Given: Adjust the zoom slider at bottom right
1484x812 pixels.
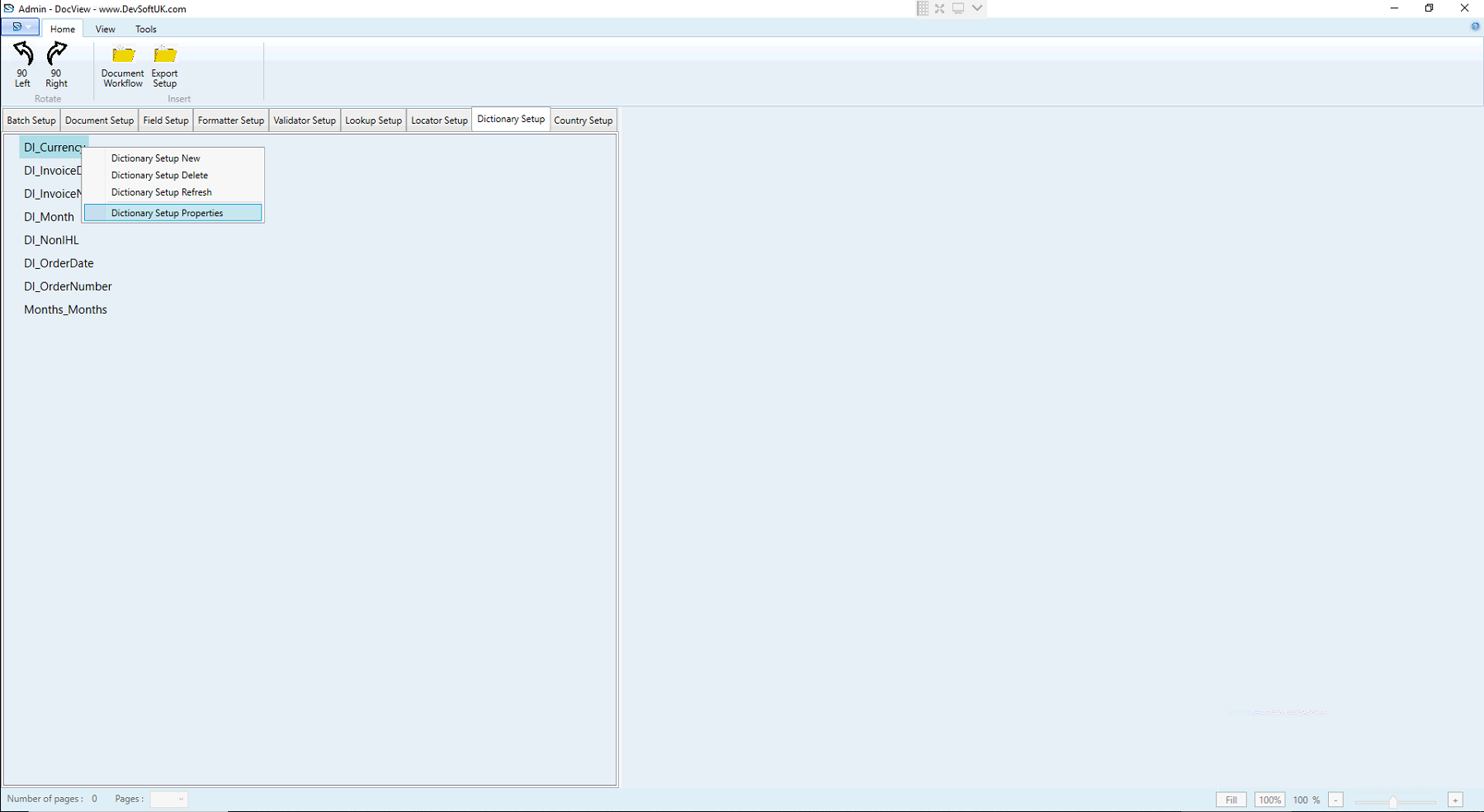Looking at the screenshot, I should (x=1395, y=800).
